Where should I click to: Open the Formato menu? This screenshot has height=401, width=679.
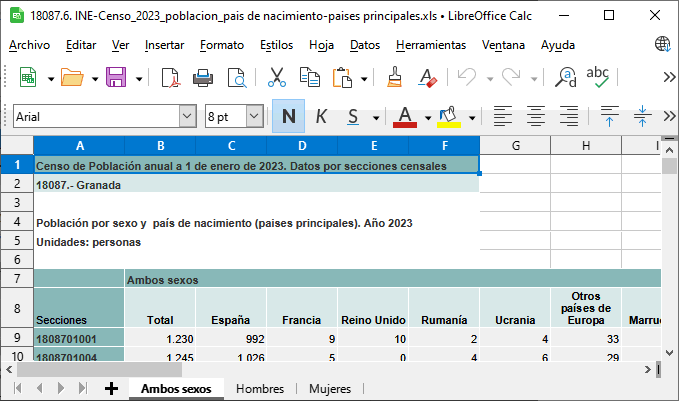(x=221, y=45)
